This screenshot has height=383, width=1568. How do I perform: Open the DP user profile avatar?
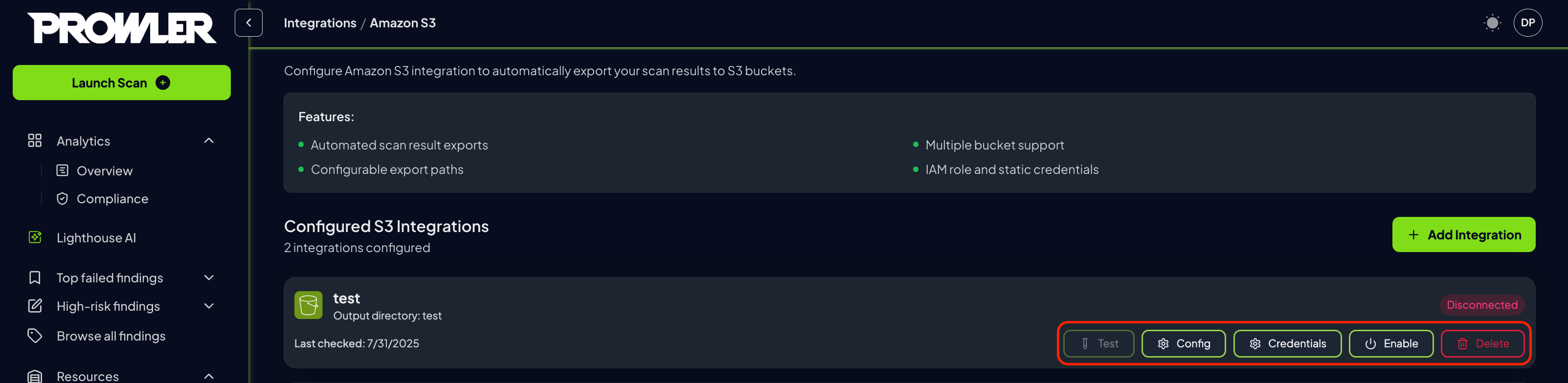pos(1527,22)
